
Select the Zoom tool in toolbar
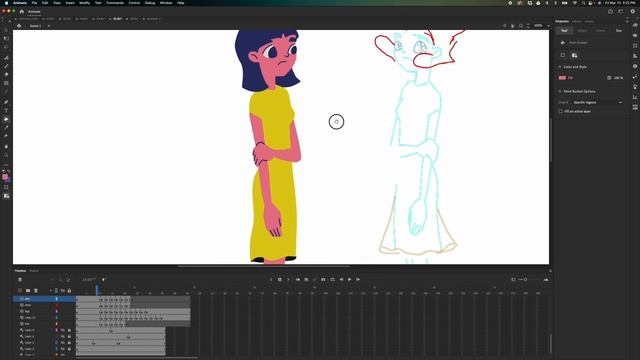click(x=6, y=156)
